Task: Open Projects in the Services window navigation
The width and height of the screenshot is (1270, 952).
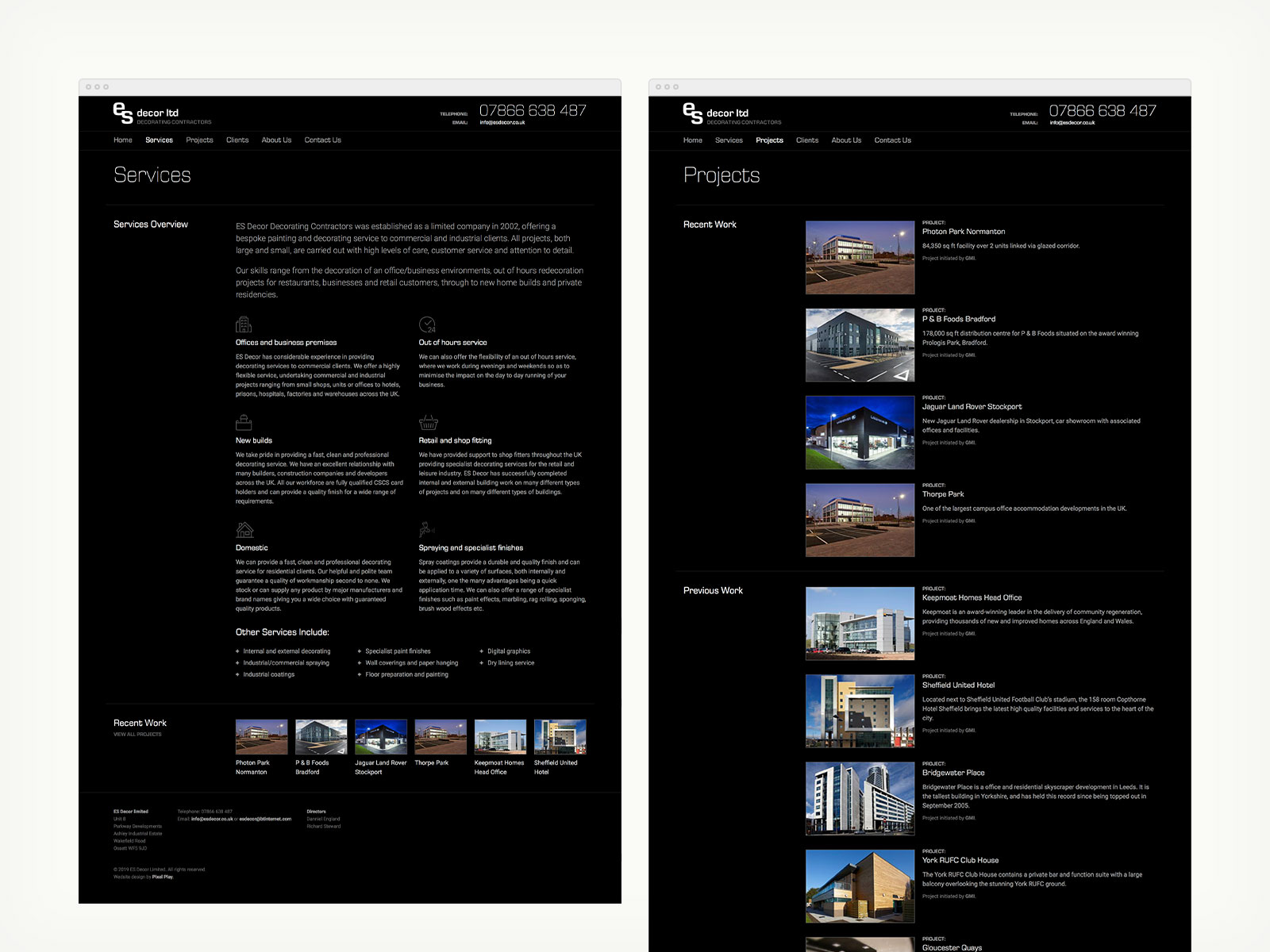Action: pyautogui.click(x=199, y=140)
